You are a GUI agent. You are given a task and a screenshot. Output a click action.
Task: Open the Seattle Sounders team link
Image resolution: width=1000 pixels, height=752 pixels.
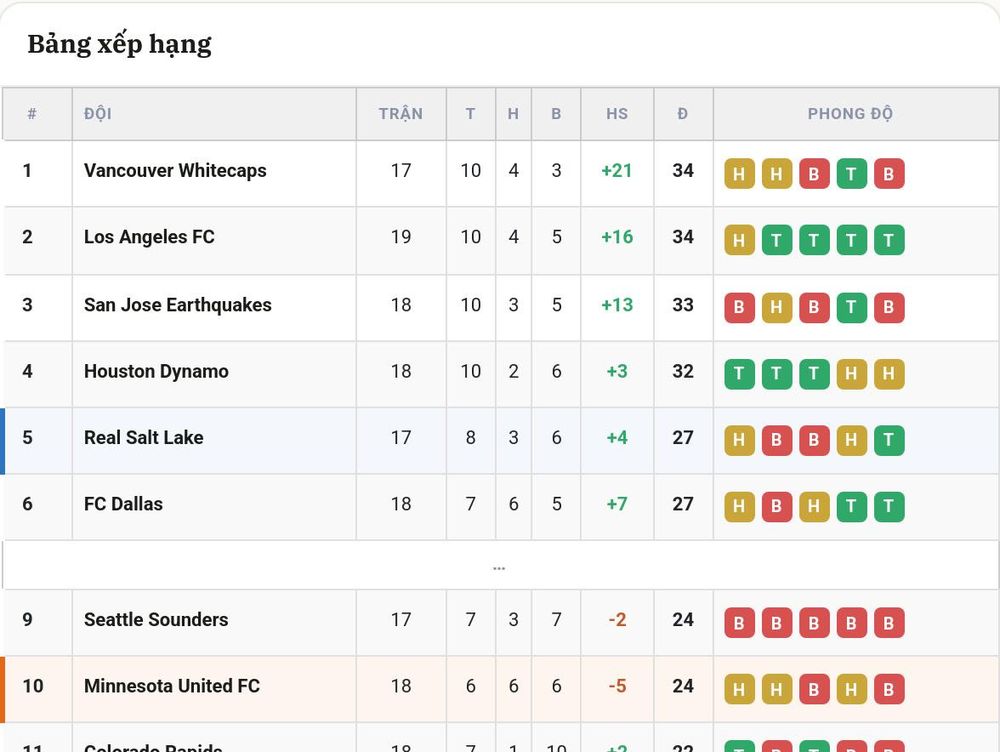tap(156, 620)
